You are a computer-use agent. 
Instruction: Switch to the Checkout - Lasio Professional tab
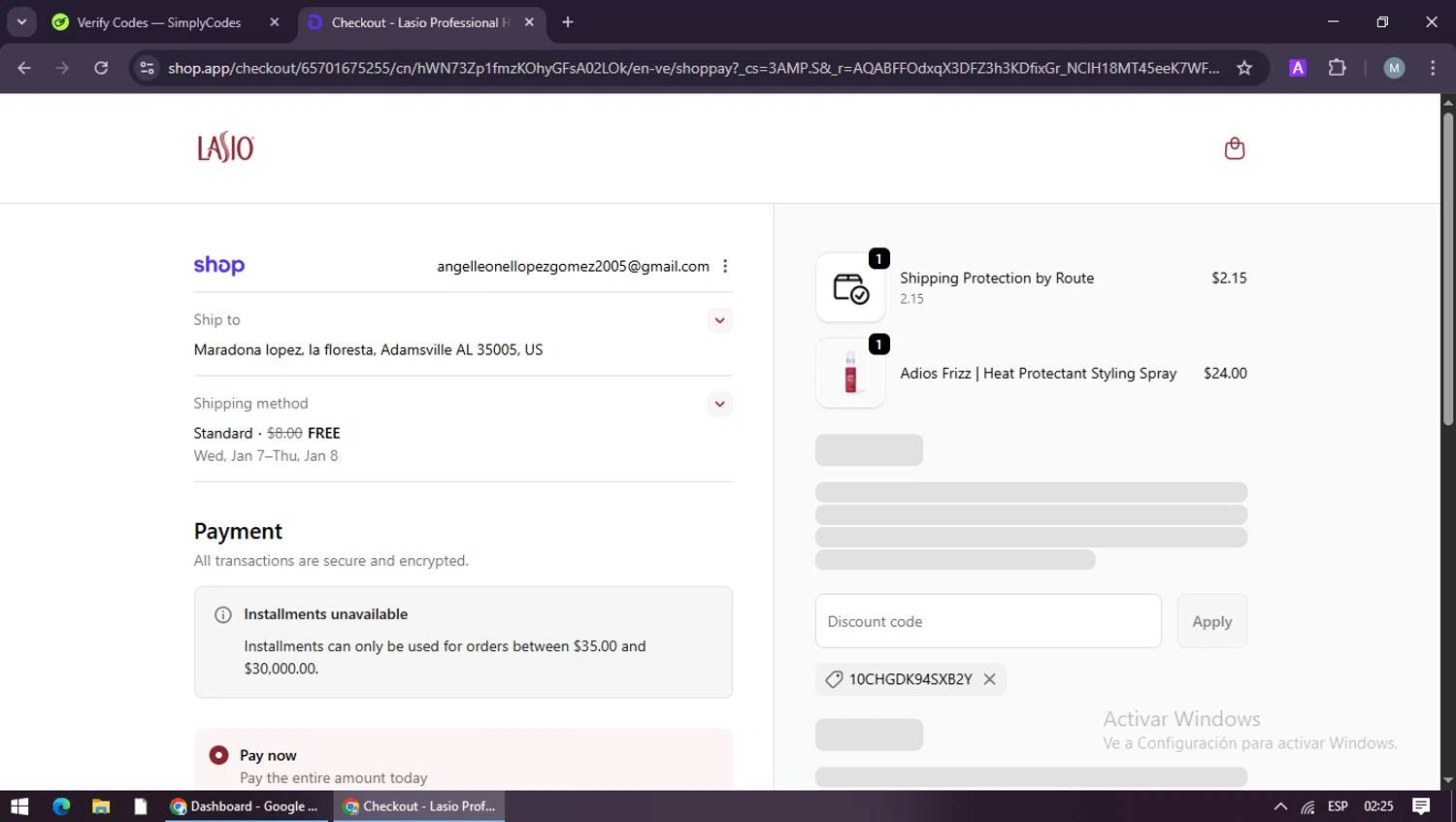tap(420, 22)
